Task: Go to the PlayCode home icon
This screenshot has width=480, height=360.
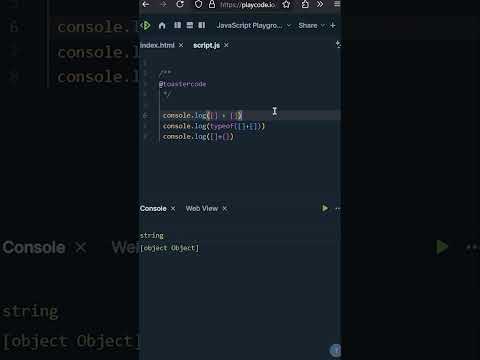Action: 162,26
